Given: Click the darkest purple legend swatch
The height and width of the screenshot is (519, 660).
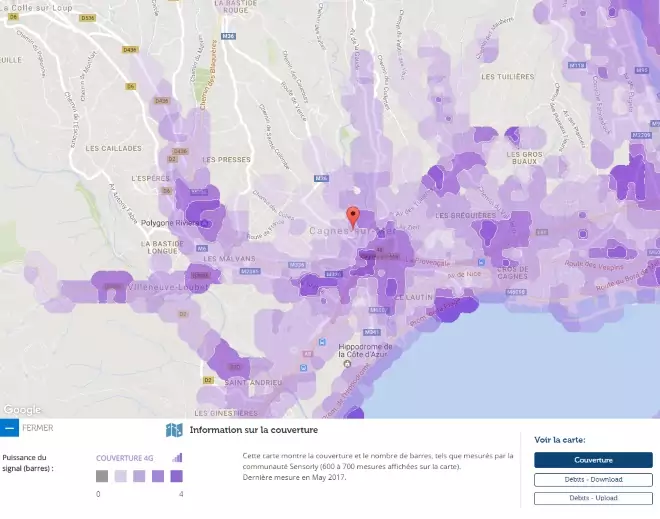Looking at the screenshot, I should [176, 476].
